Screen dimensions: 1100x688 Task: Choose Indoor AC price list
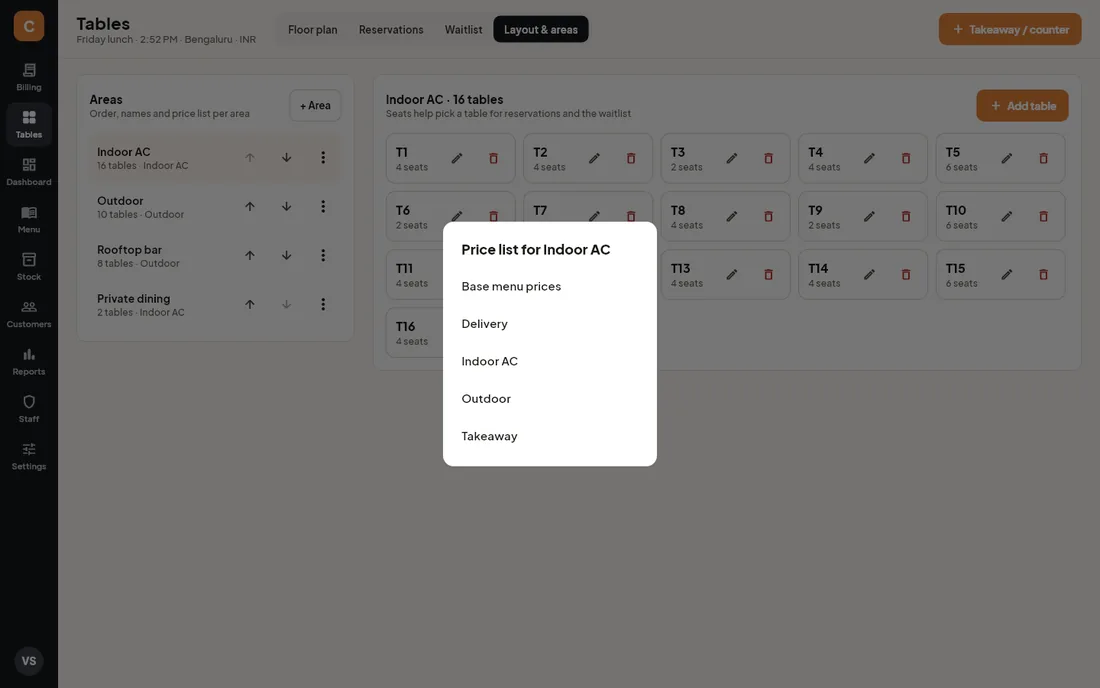point(550,361)
